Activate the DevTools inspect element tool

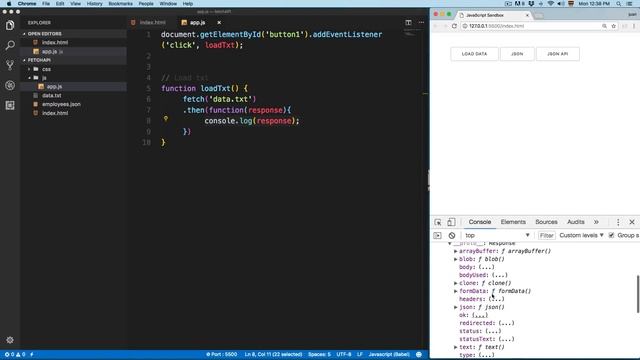pos(438,222)
